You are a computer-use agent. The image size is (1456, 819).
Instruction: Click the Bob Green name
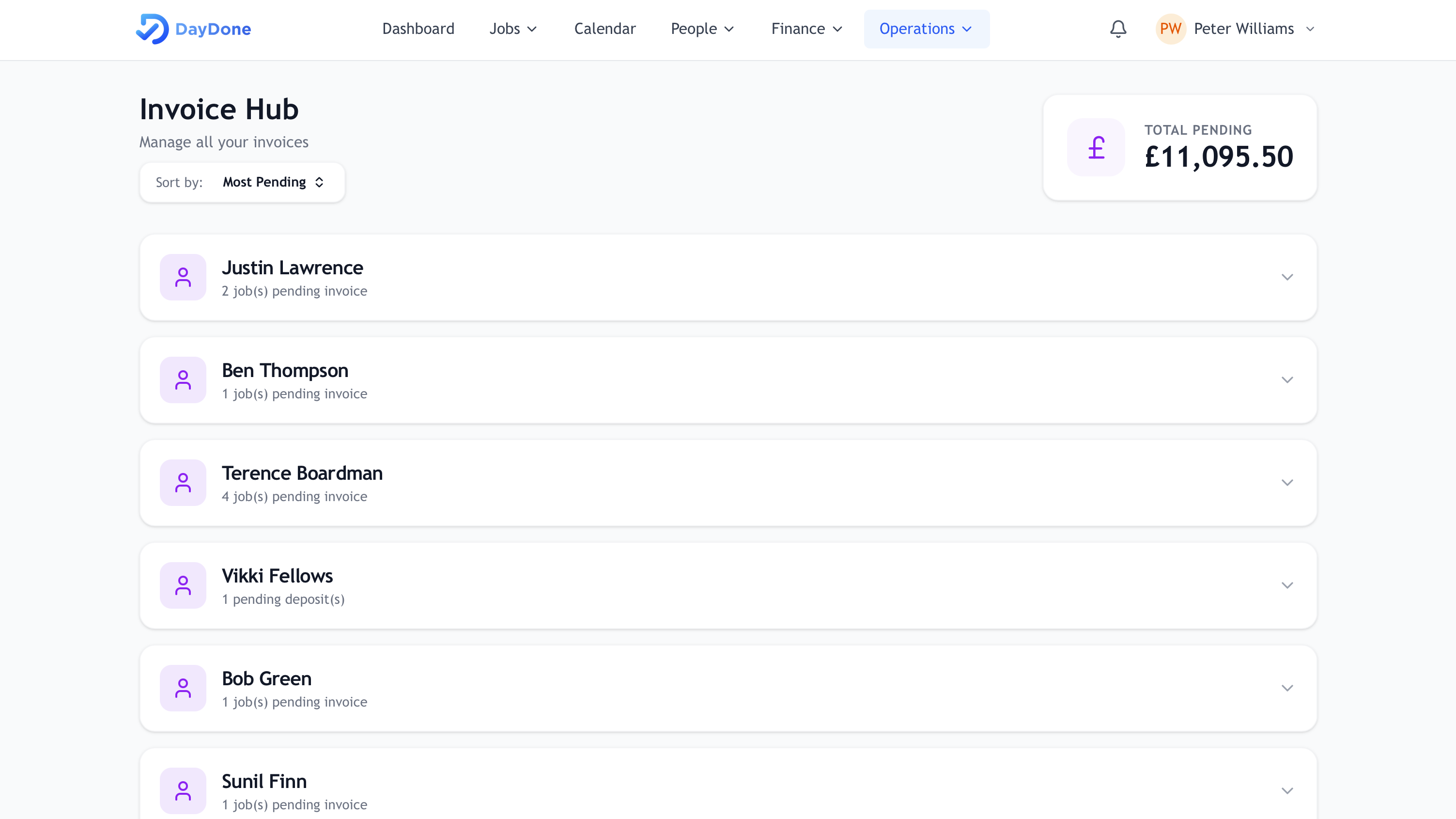coord(266,679)
